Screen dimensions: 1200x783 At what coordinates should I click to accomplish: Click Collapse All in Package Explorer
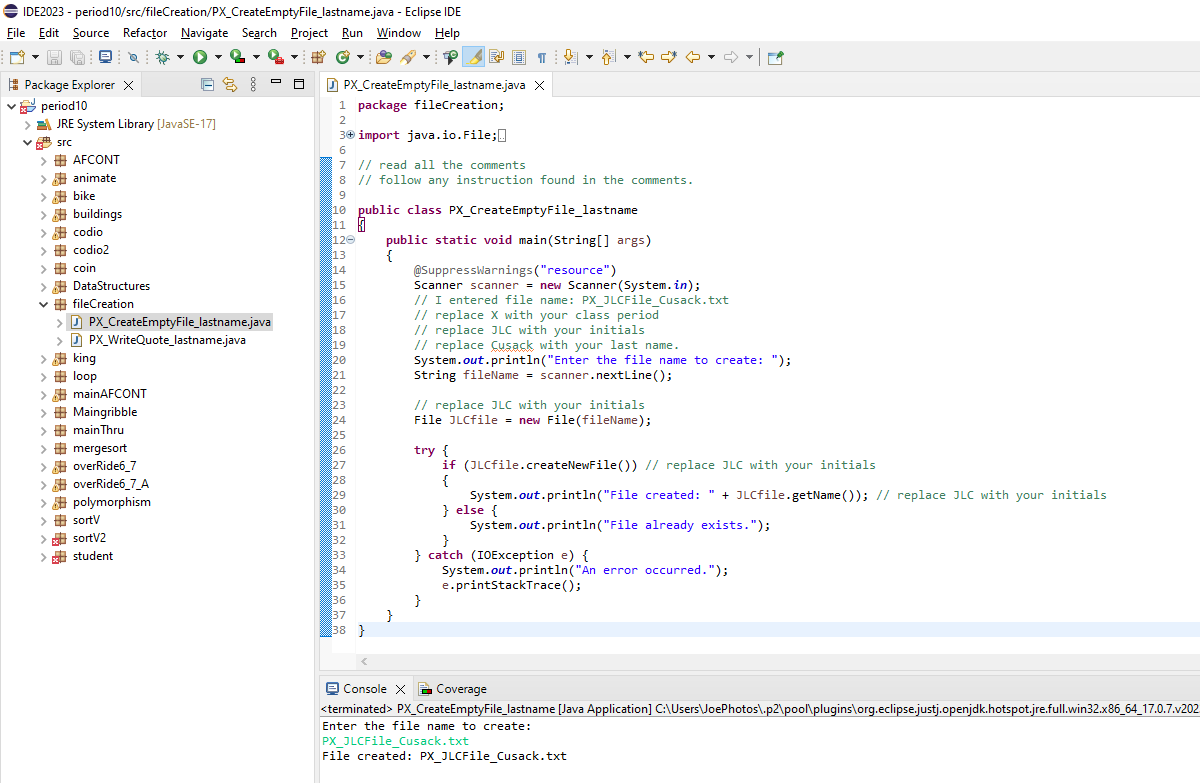click(208, 85)
